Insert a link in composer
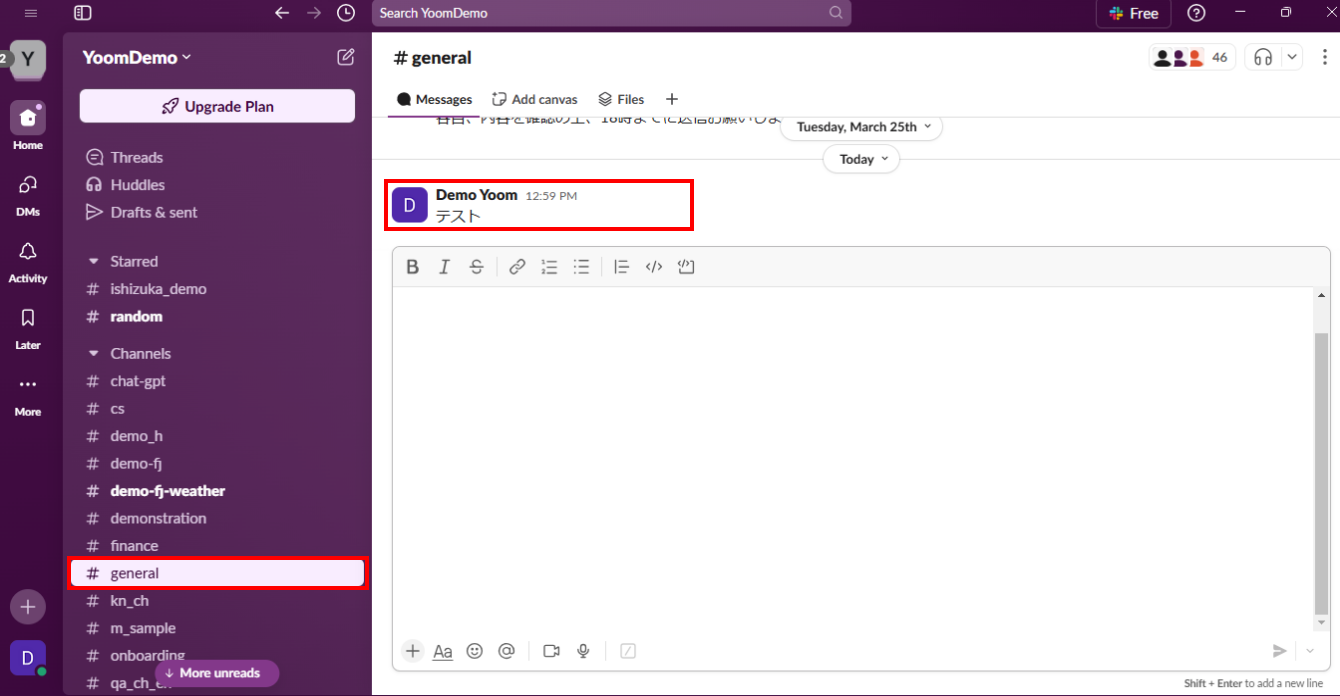Viewport: 1340px width, 696px height. point(517,267)
